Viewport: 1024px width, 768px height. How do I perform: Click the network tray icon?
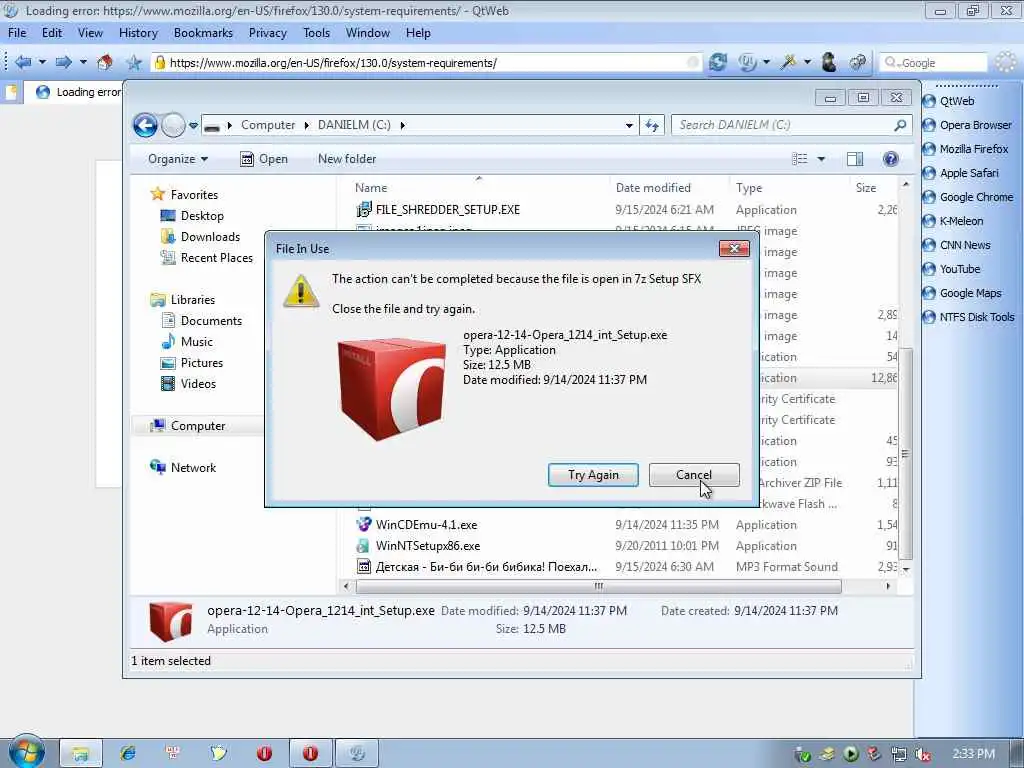(899, 754)
